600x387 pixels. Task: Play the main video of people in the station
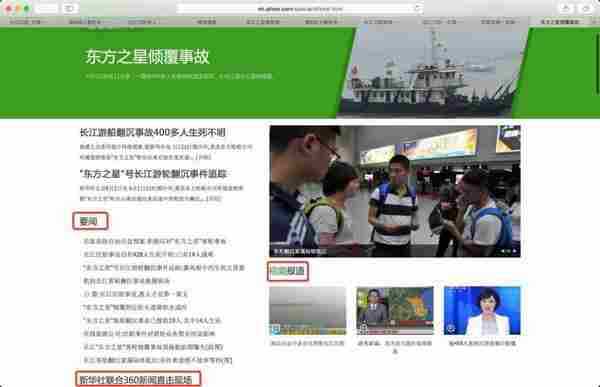tap(395, 191)
